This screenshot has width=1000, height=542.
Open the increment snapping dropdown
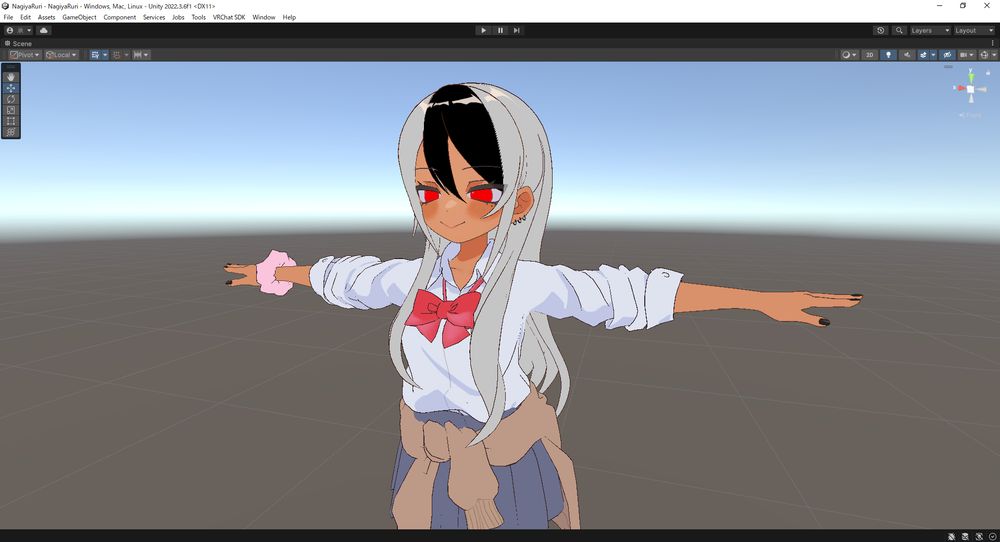(x=141, y=55)
